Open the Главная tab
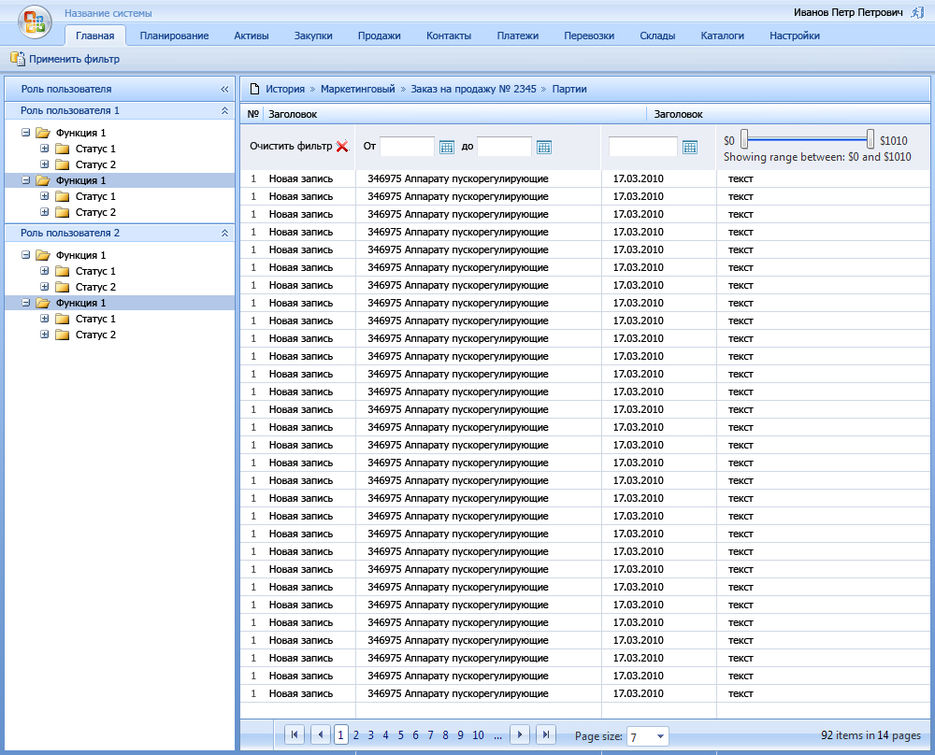This screenshot has height=755, width=935. coord(95,35)
